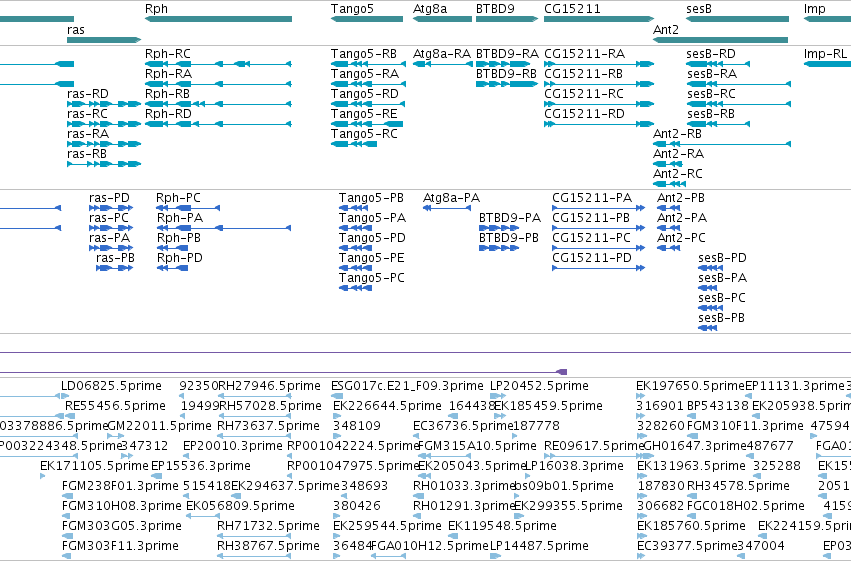
Task: Click the BTBD9 gene label
Action: 495,9
